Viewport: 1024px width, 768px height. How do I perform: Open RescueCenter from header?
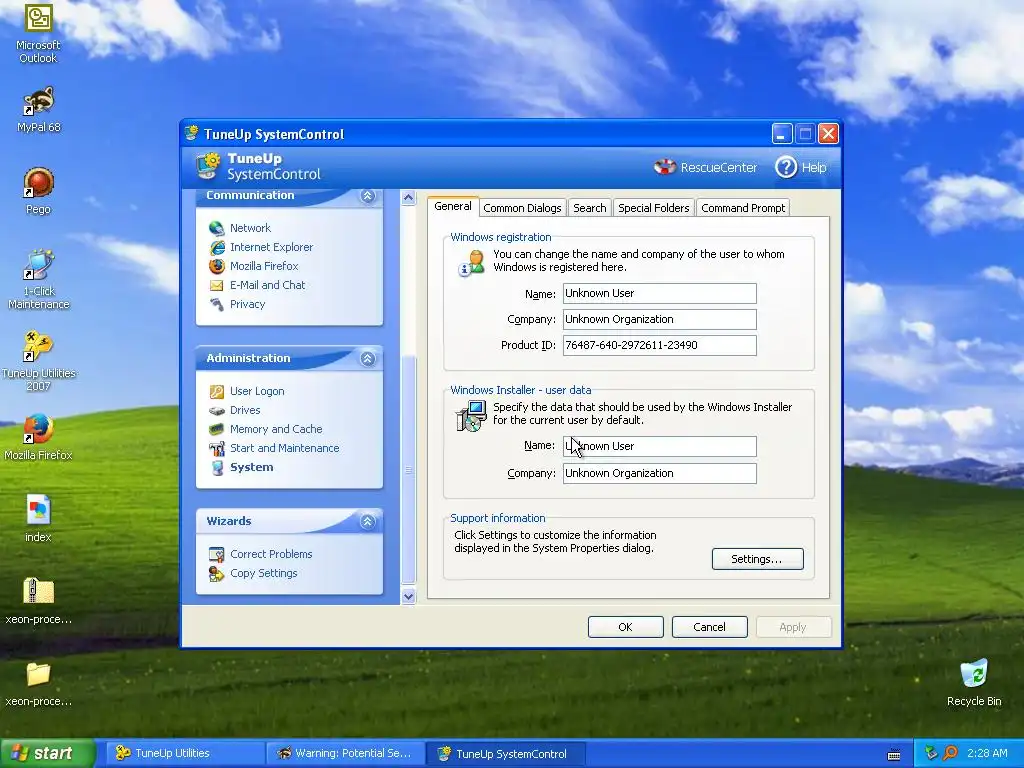point(705,167)
